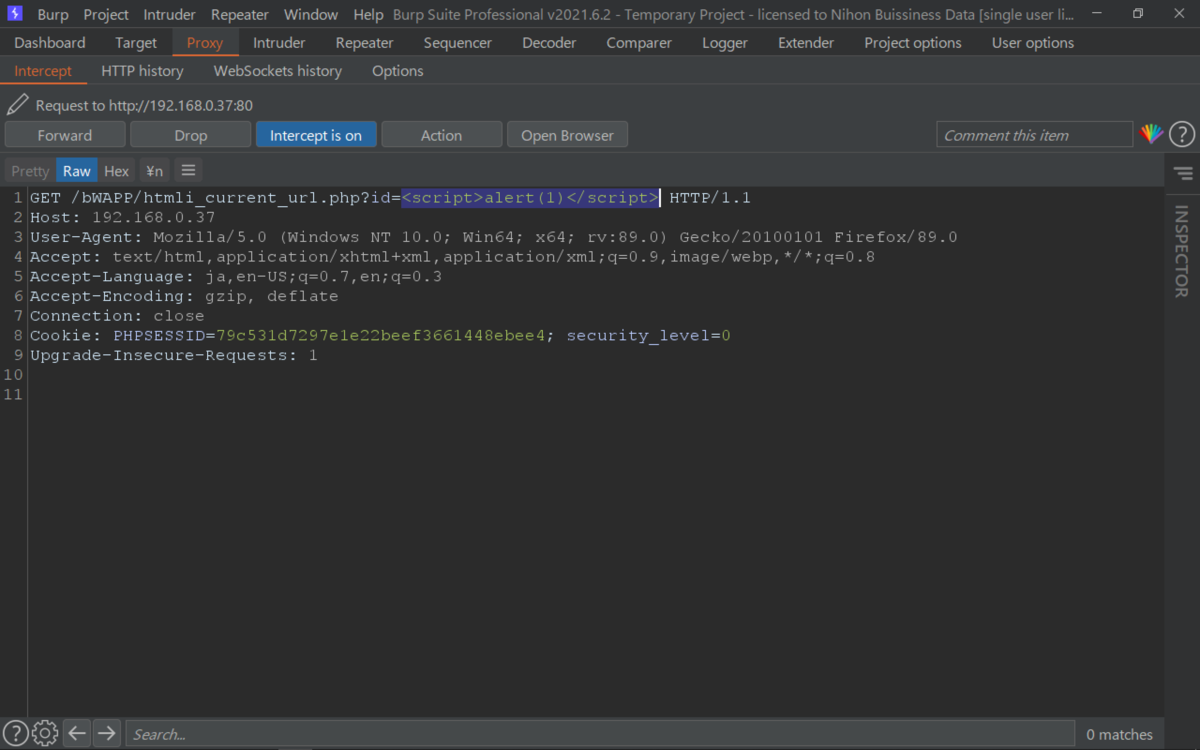The image size is (1200, 750).
Task: Switch to the Dashboard tab
Action: 50,43
